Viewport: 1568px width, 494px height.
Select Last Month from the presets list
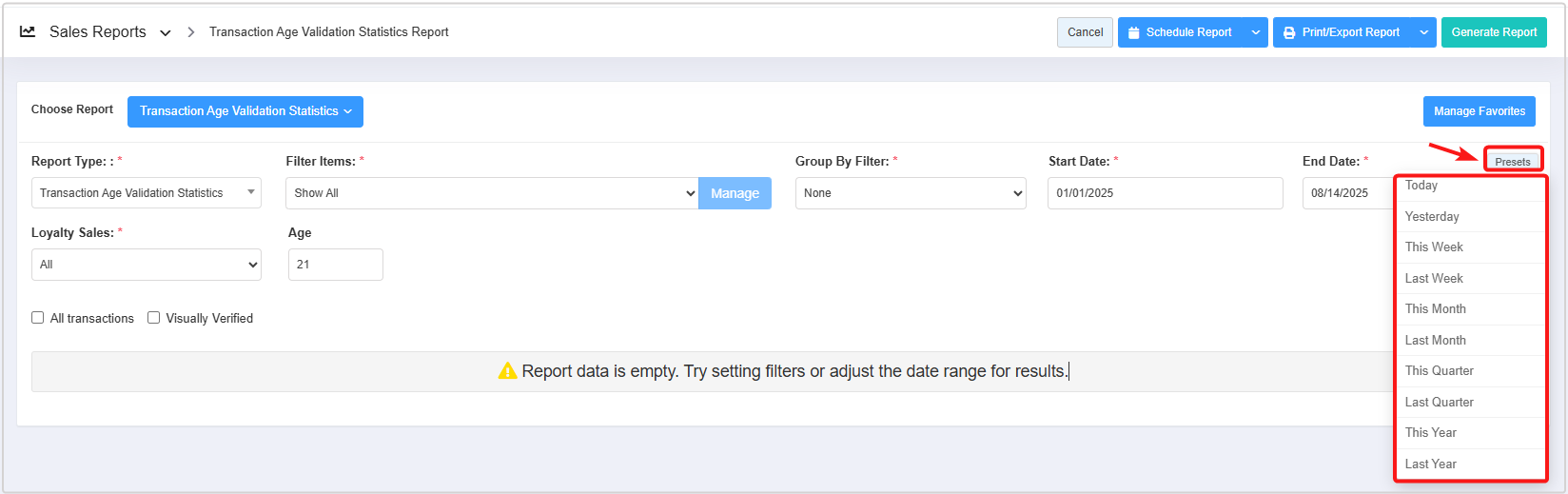click(1435, 340)
